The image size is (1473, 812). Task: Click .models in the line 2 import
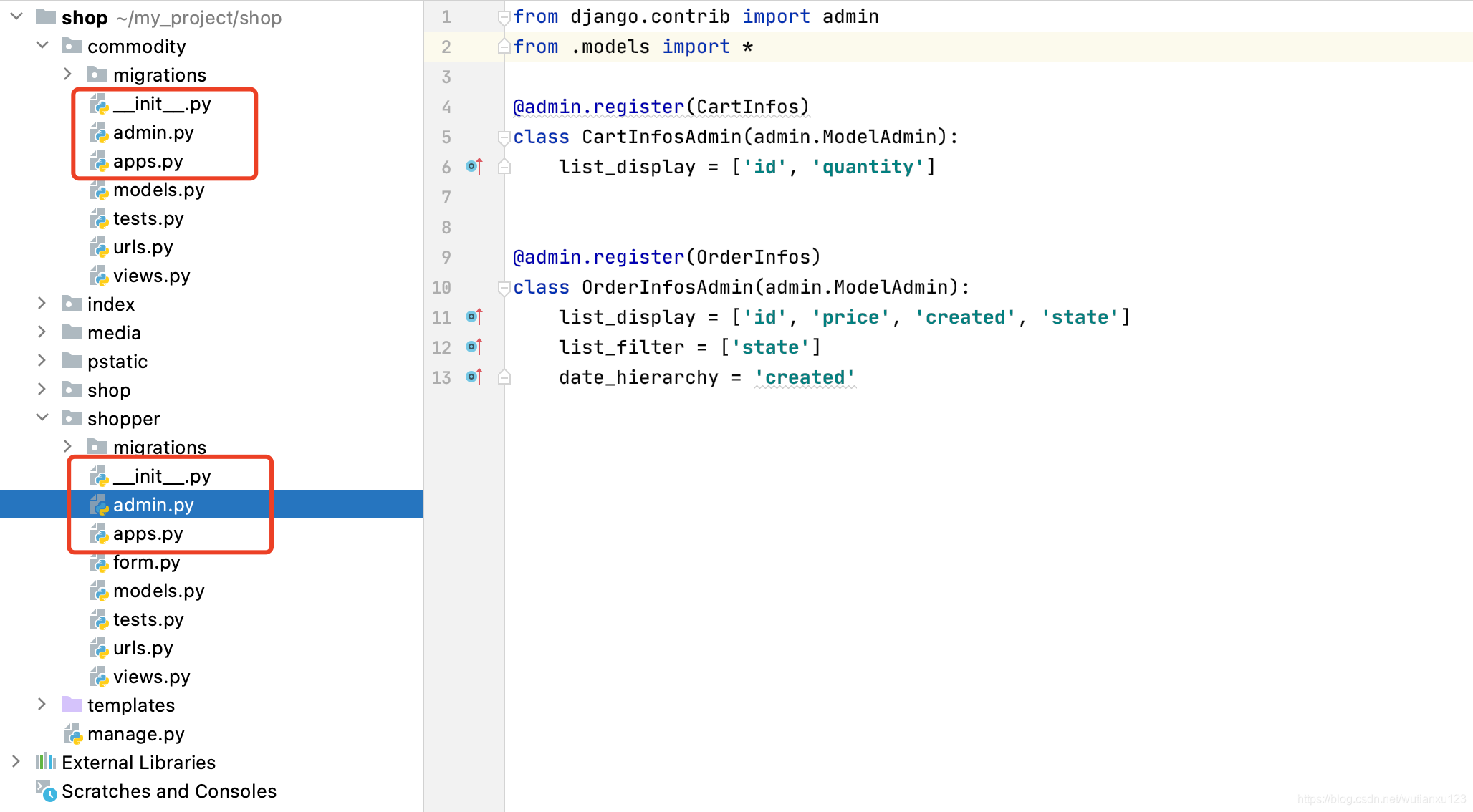[610, 47]
